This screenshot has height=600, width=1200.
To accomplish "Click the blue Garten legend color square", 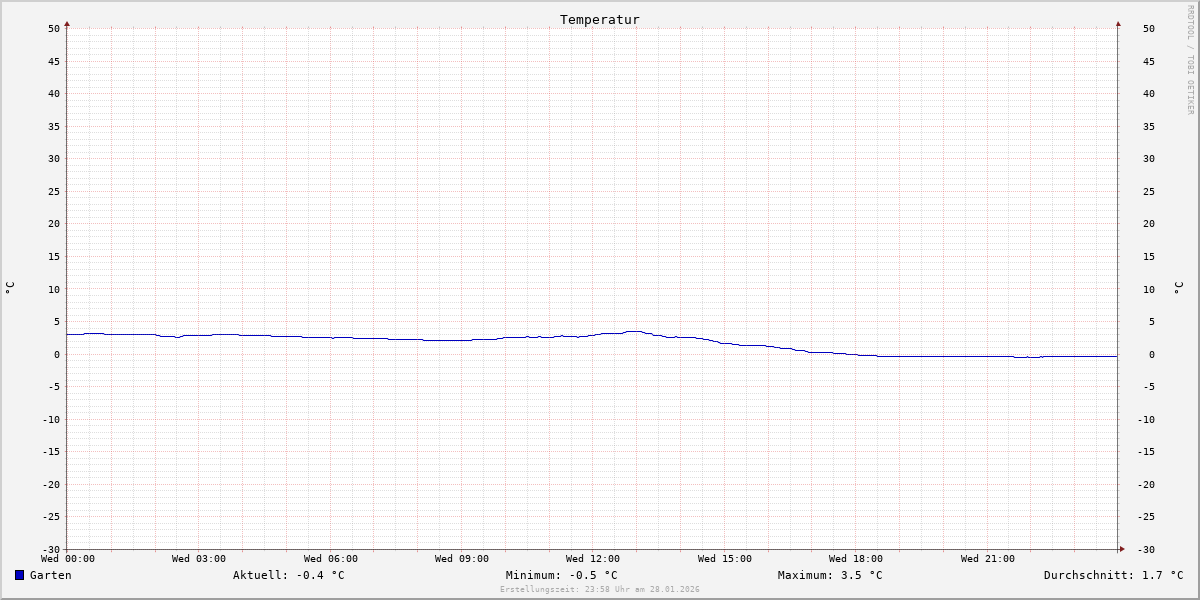I will (x=19, y=575).
